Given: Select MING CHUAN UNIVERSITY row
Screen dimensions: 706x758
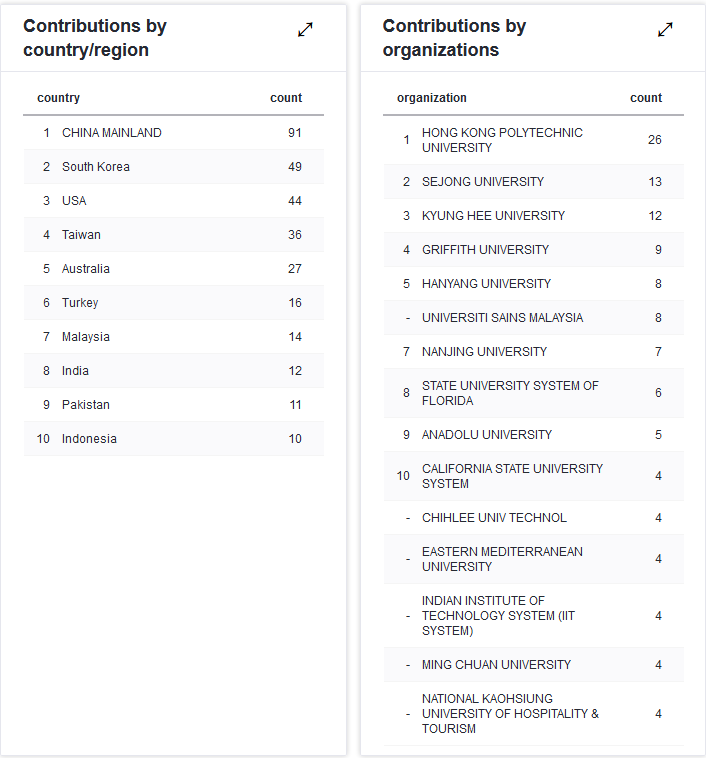Looking at the screenshot, I should 534,665.
